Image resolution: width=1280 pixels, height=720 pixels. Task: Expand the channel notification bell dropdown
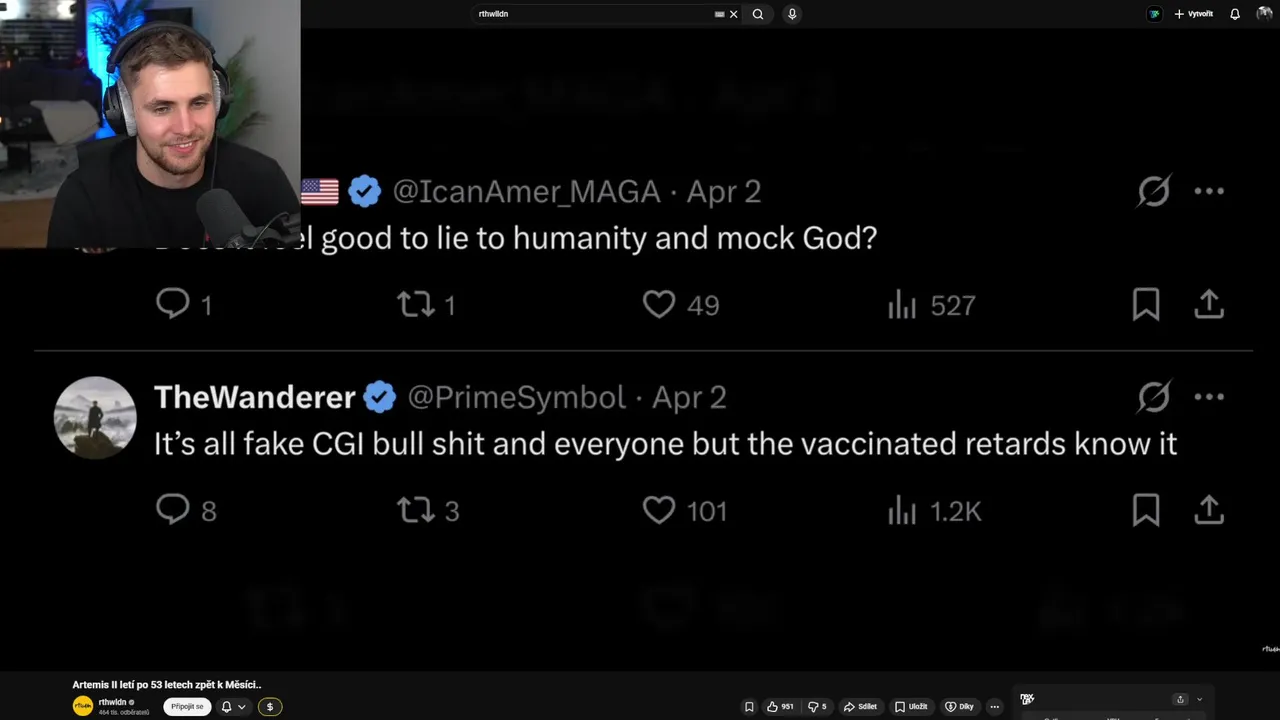(233, 707)
